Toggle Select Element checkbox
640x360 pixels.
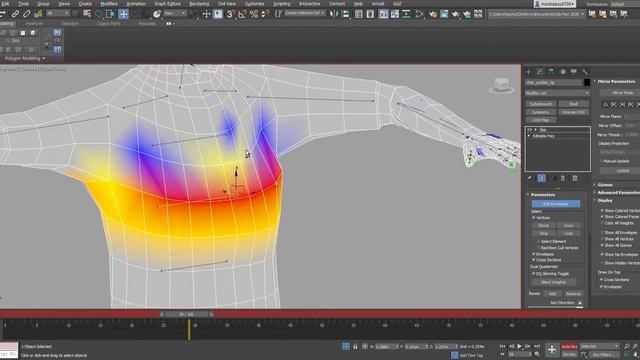click(x=539, y=242)
